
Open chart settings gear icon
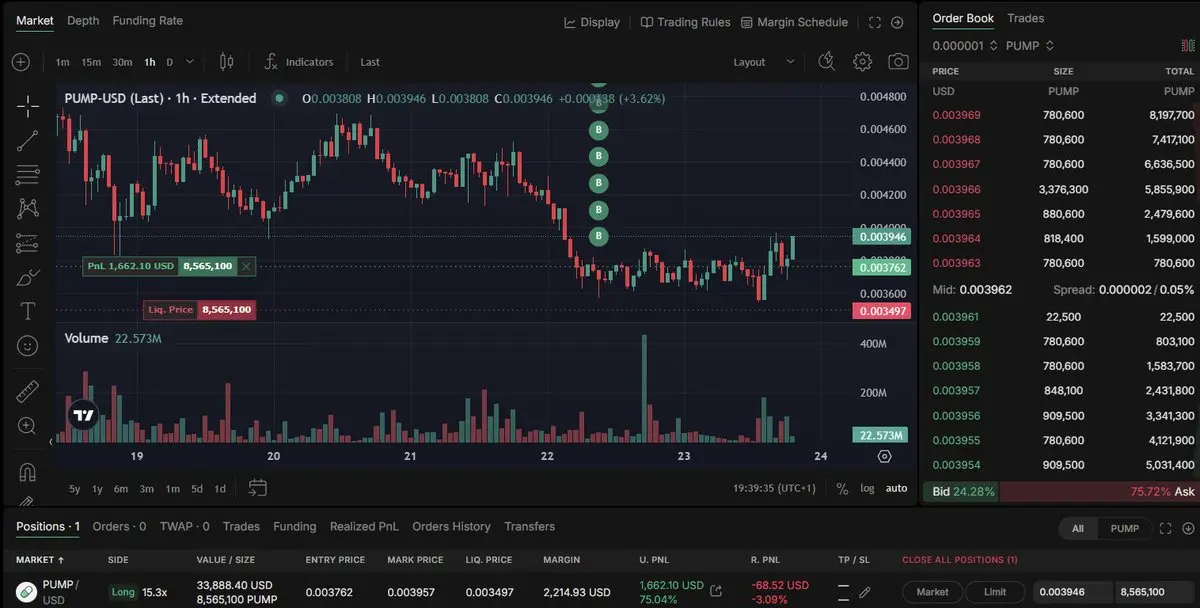point(862,62)
